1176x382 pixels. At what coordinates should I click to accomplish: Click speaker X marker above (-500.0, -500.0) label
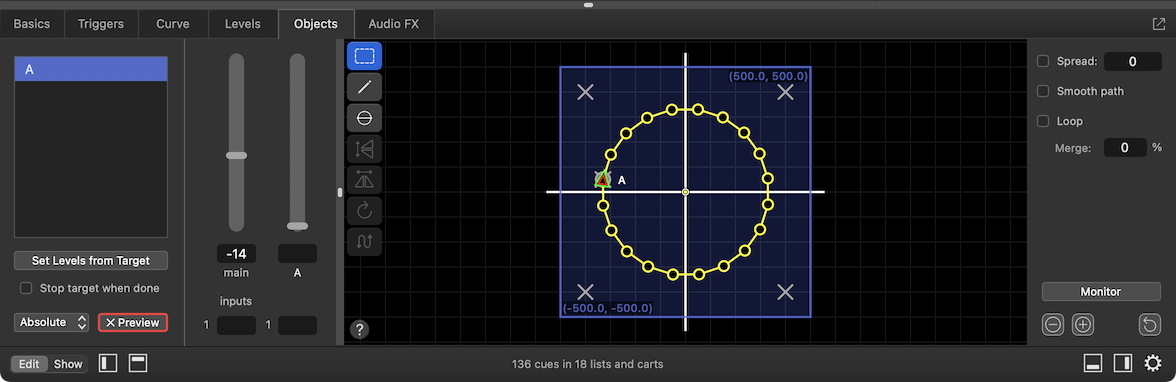(x=586, y=292)
